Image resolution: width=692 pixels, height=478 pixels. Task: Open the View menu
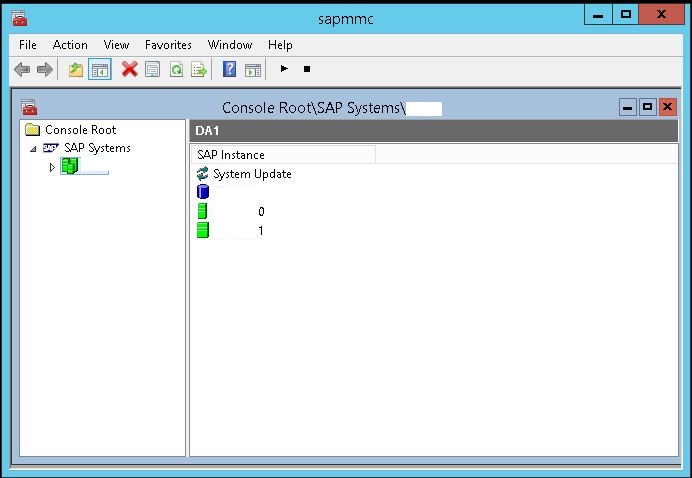(116, 45)
